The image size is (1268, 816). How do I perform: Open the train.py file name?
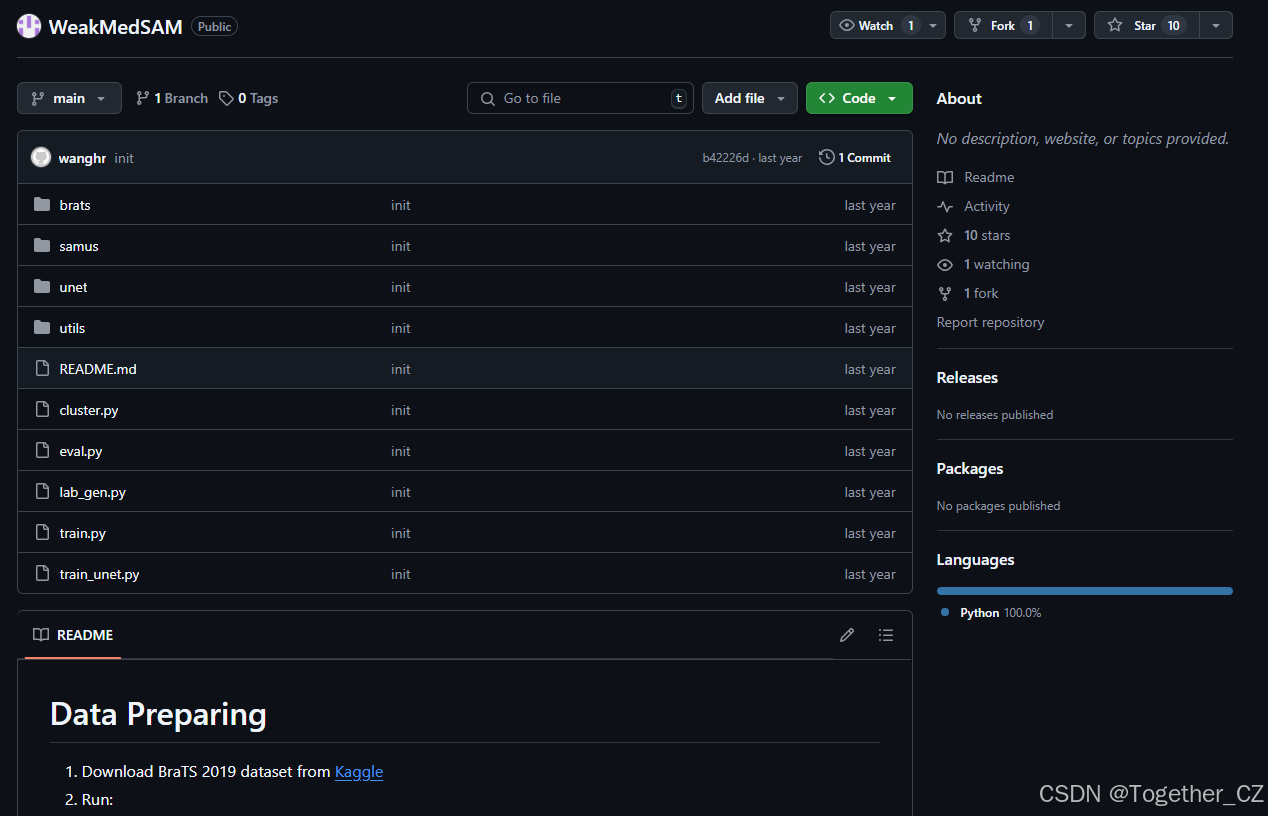click(x=83, y=533)
